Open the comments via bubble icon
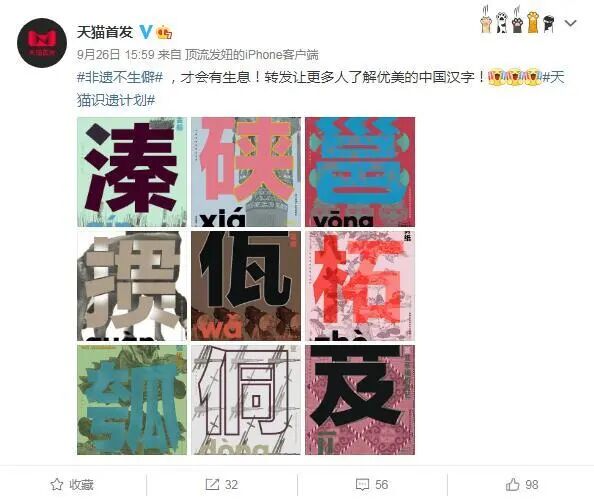The height and width of the screenshot is (502, 594). pyautogui.click(x=362, y=485)
